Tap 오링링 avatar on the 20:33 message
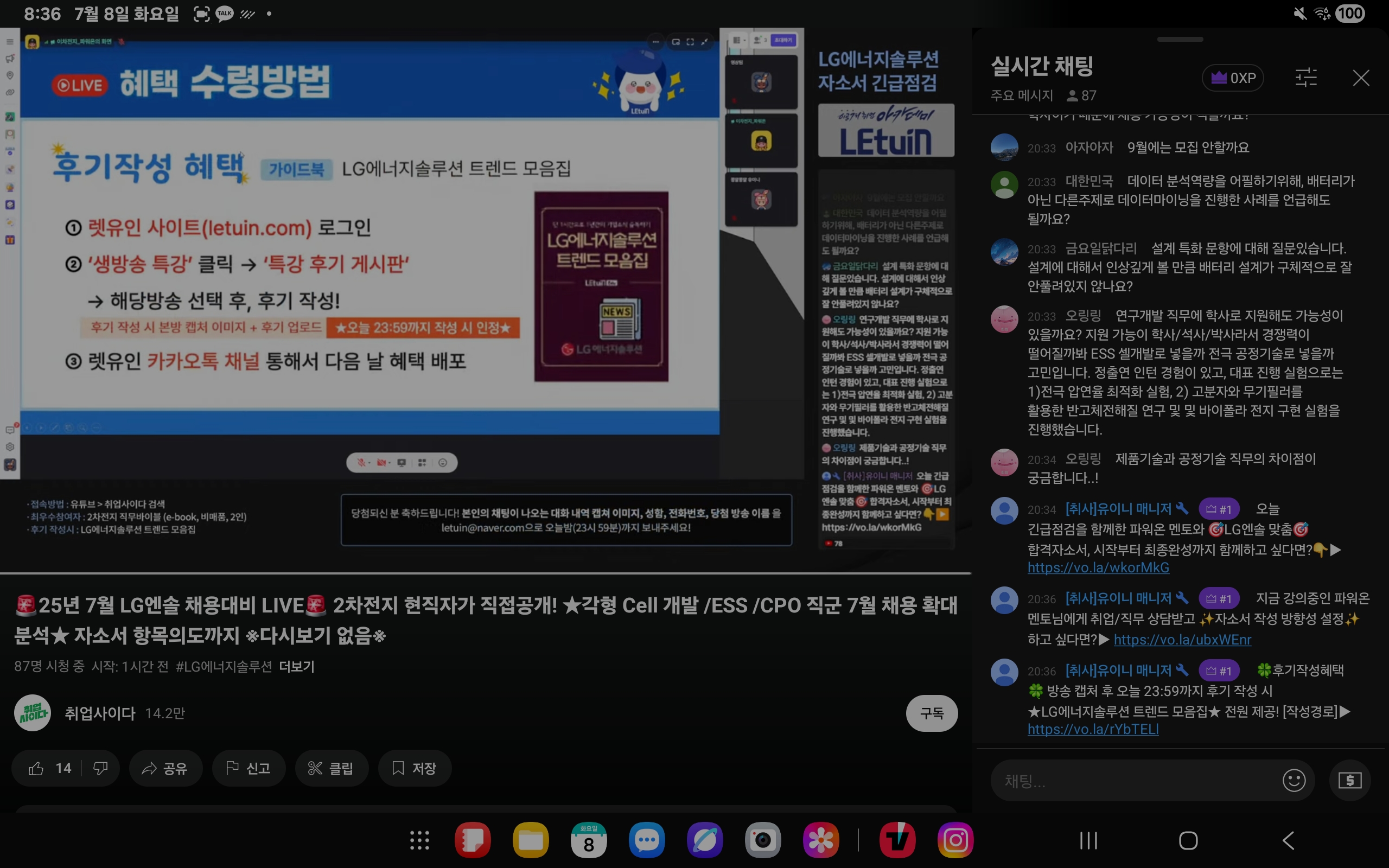 pos(1004,318)
